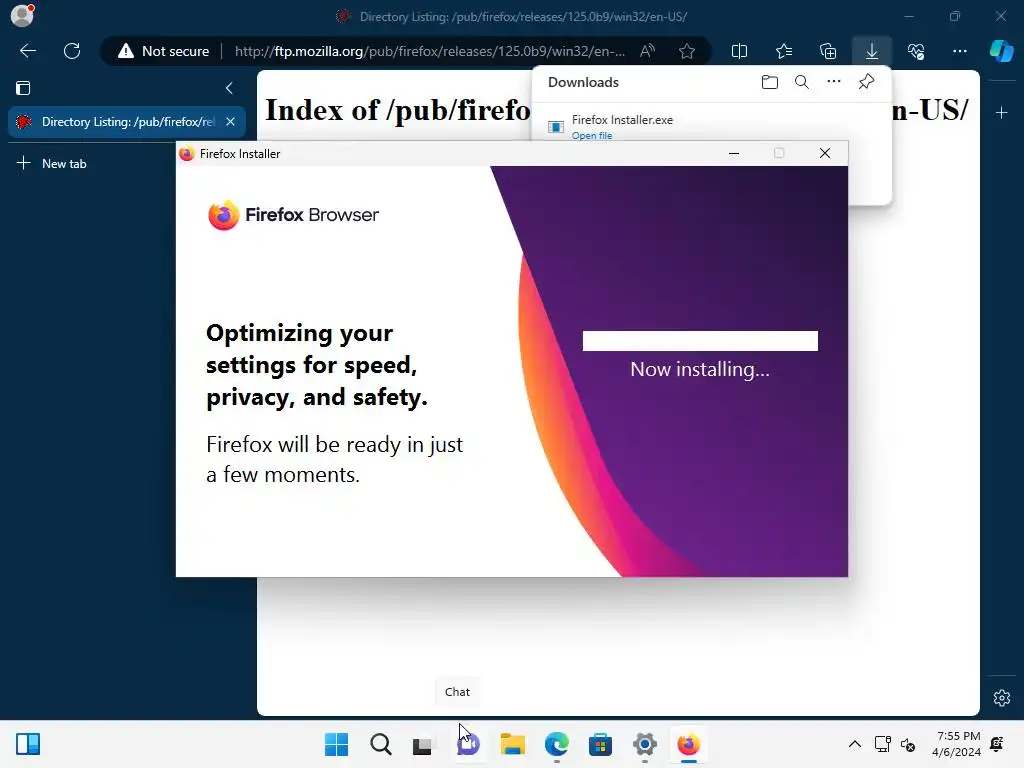1024x768 pixels.
Task: Close the Directory Listing tab
Action: pyautogui.click(x=231, y=122)
